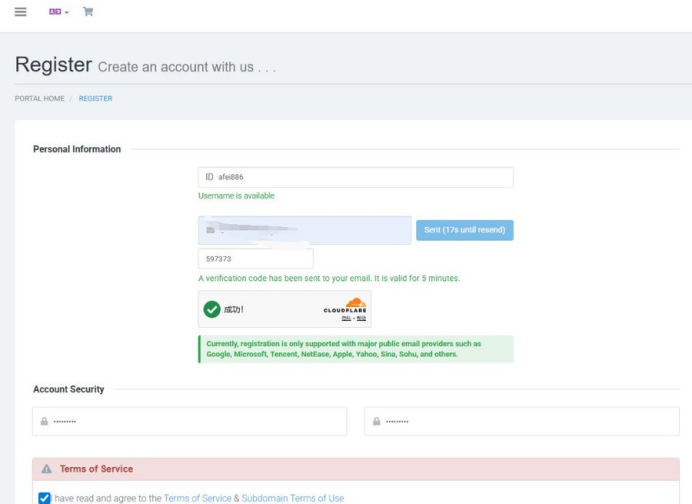The width and height of the screenshot is (692, 504).
Task: Click the Register breadcrumb link
Action: [x=95, y=98]
